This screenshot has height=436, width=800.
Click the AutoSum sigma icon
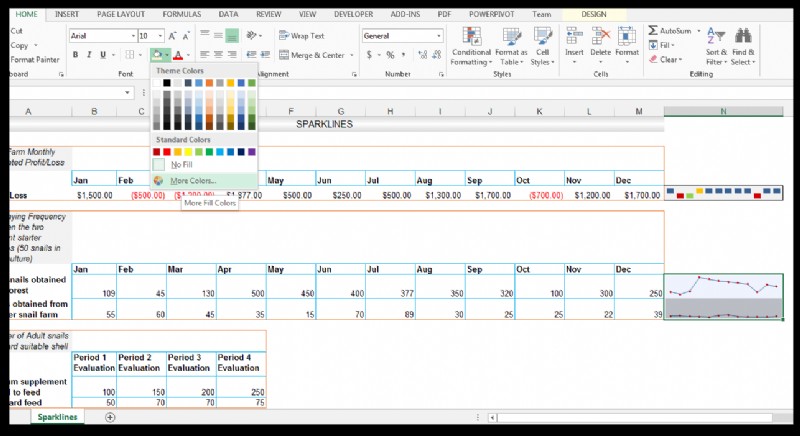(653, 32)
